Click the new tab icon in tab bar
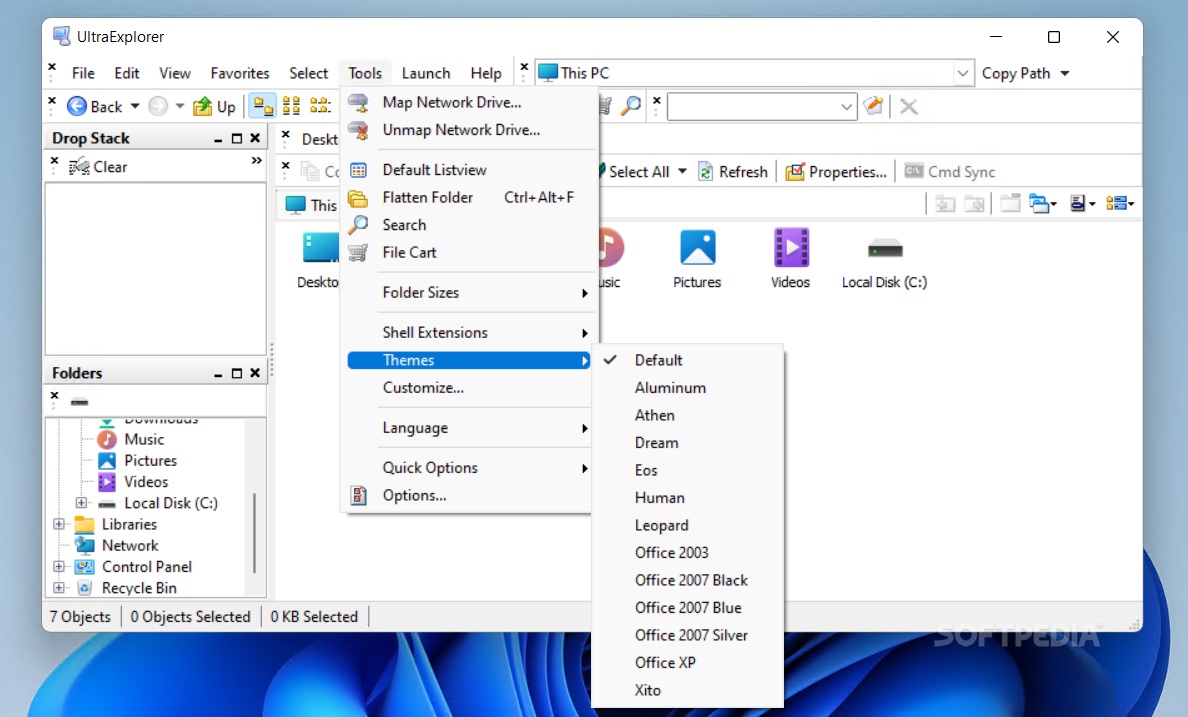 1009,203
